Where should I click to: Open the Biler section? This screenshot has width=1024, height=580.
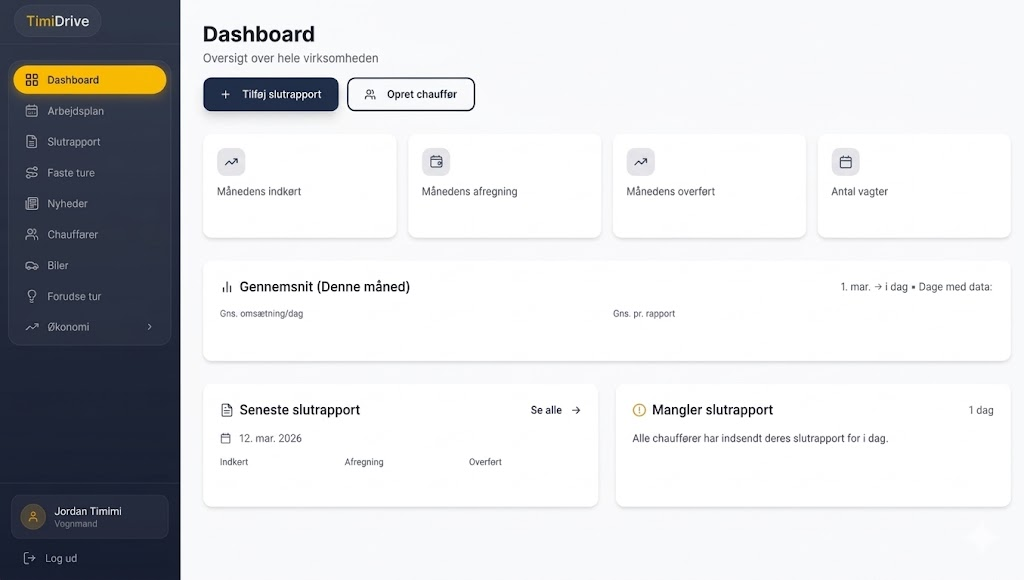point(89,265)
